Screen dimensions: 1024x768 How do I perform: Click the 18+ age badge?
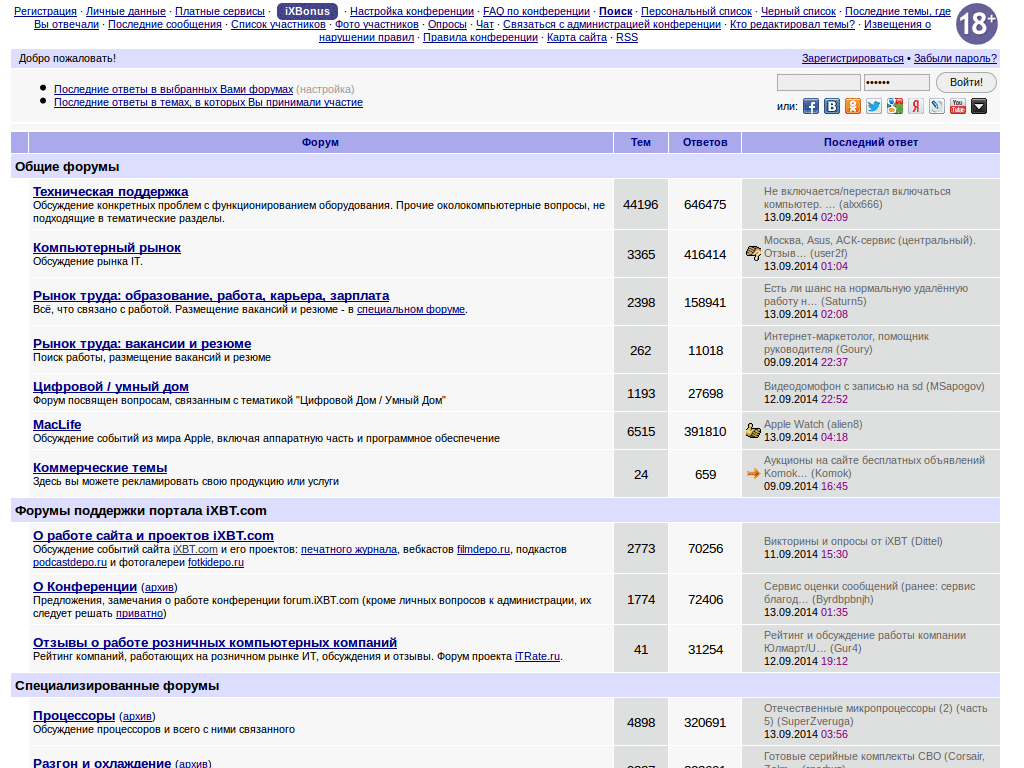point(976,24)
